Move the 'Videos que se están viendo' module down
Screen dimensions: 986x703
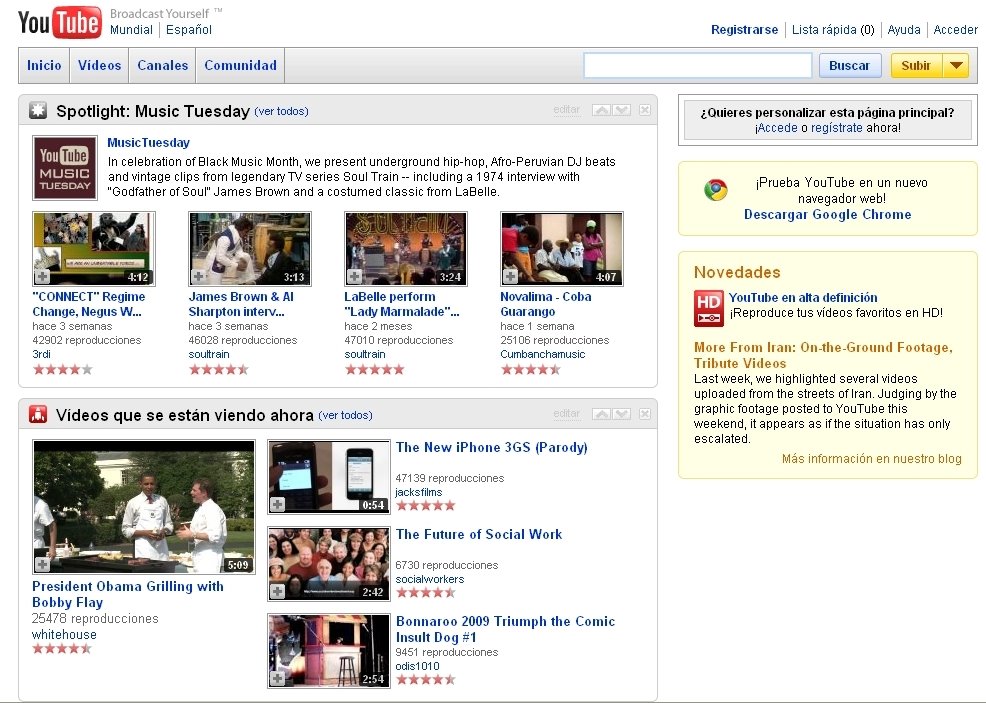[621, 414]
